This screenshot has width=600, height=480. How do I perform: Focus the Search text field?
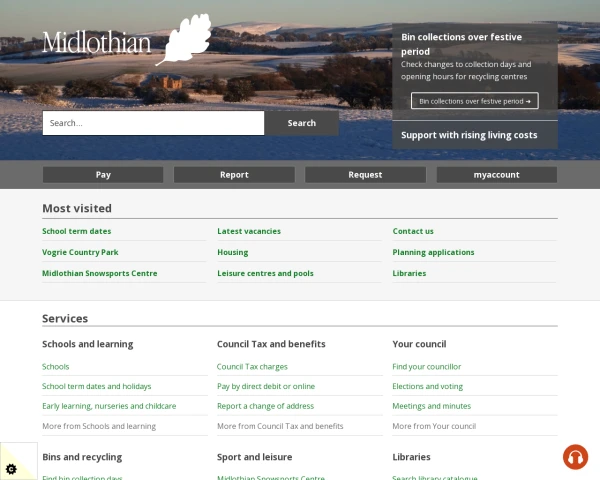[x=153, y=123]
